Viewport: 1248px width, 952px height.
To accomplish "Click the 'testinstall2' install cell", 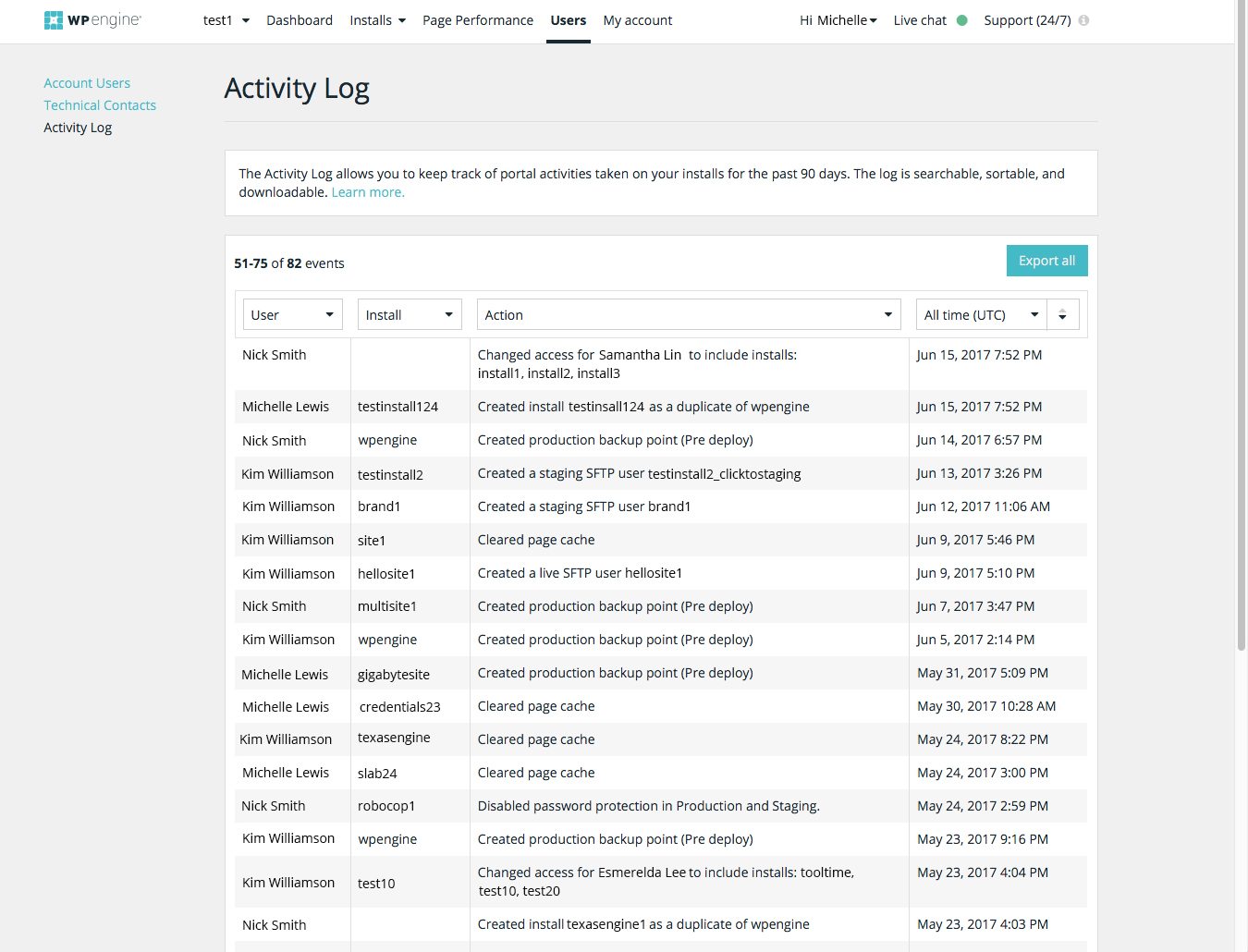I will 390,475.
